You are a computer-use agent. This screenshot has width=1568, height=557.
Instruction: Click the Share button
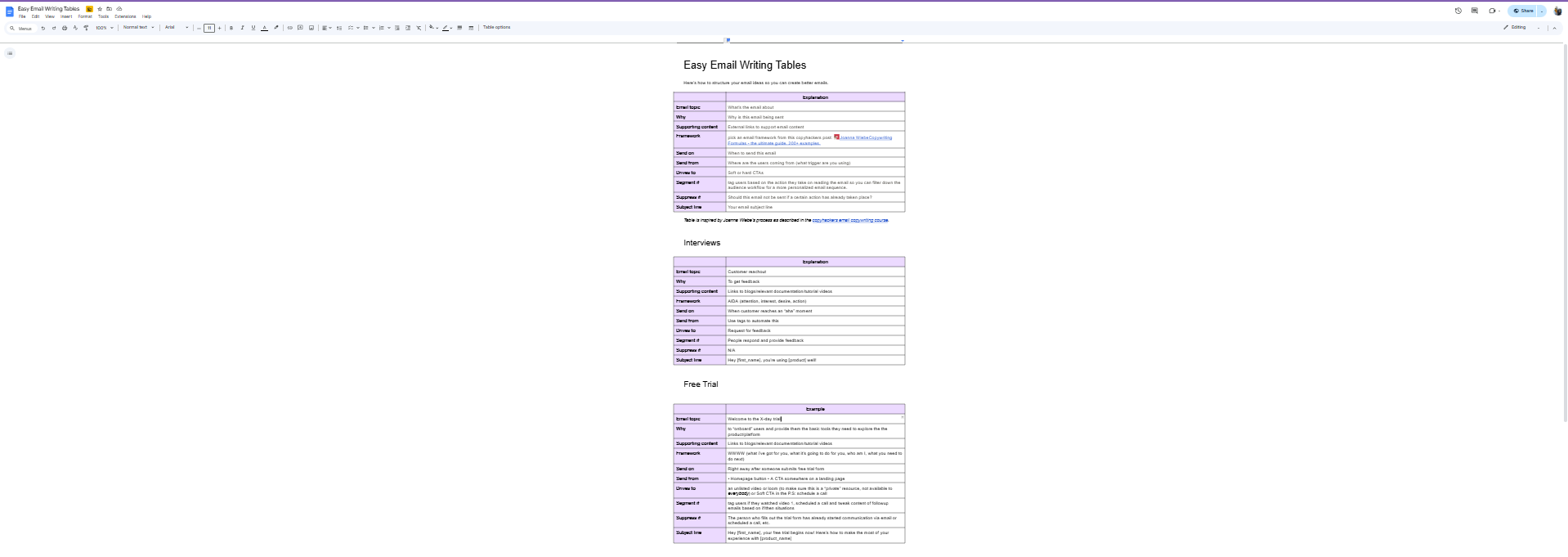coord(1522,11)
